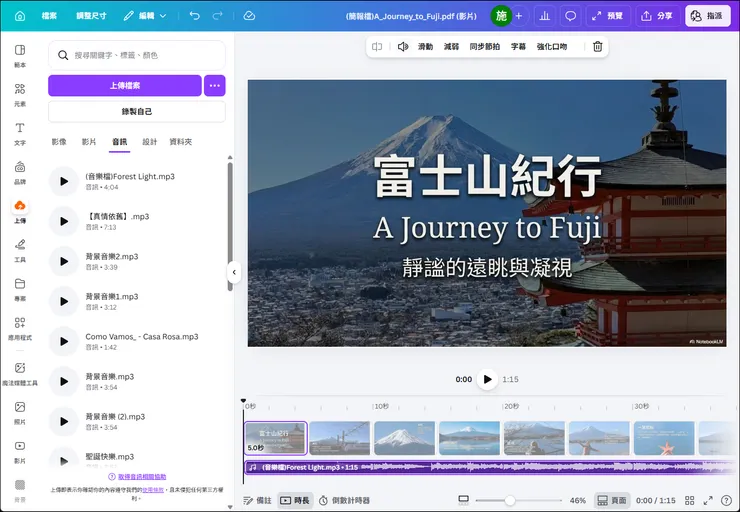Viewport: 740px width, 512px height.
Task: Play the video from main play button
Action: [x=487, y=379]
